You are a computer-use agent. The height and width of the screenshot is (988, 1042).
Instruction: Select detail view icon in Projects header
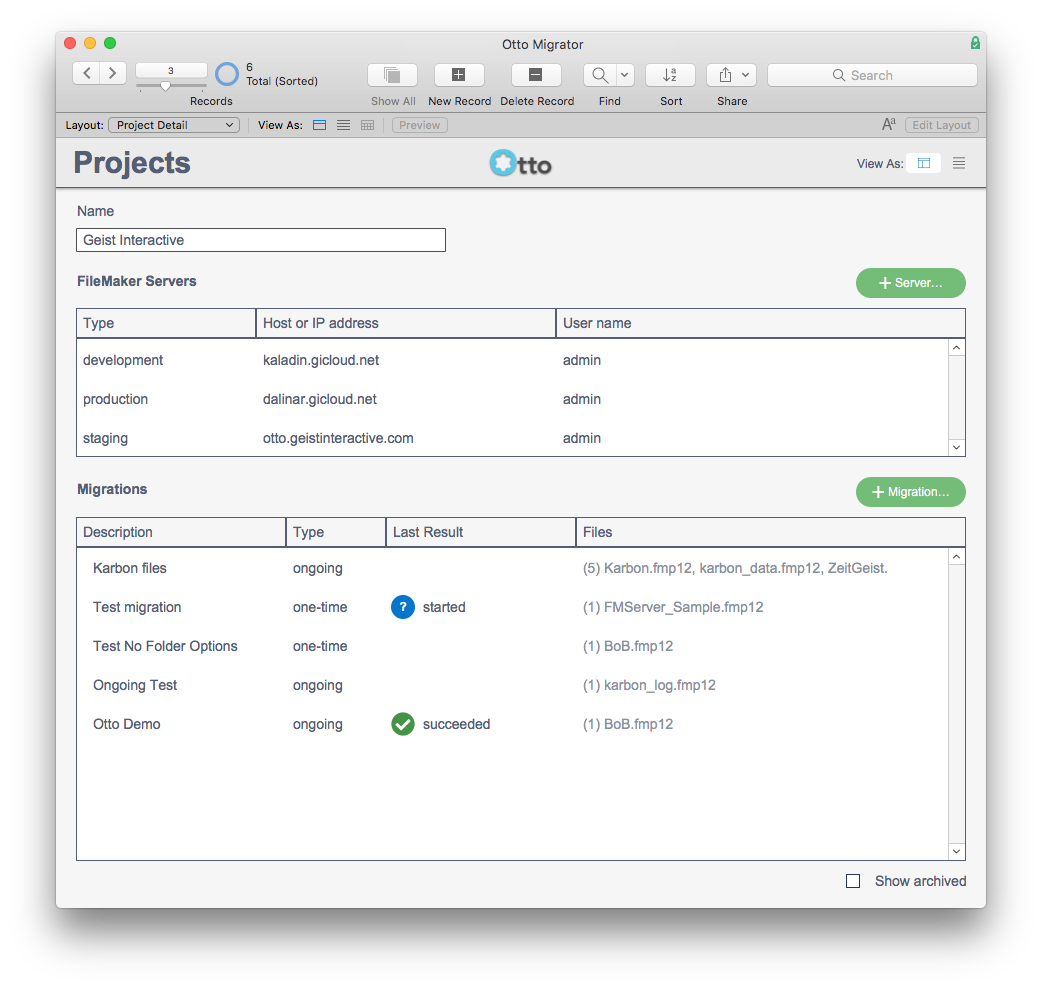(924, 163)
